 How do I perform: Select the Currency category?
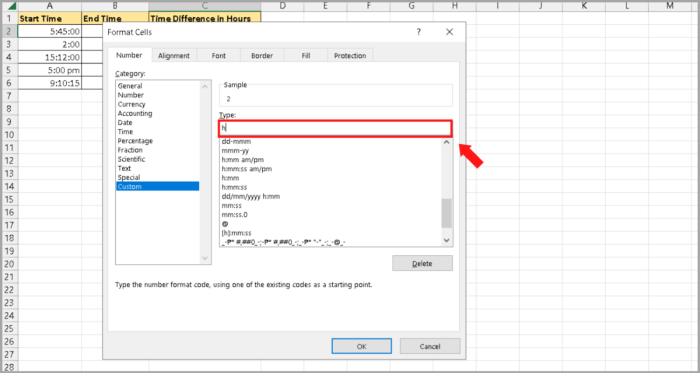tap(157, 104)
